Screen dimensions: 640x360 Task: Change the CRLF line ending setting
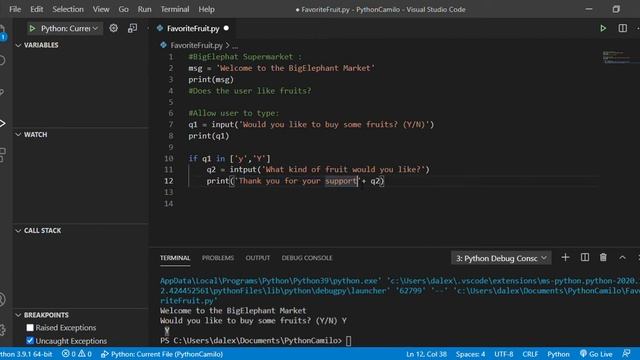point(530,354)
